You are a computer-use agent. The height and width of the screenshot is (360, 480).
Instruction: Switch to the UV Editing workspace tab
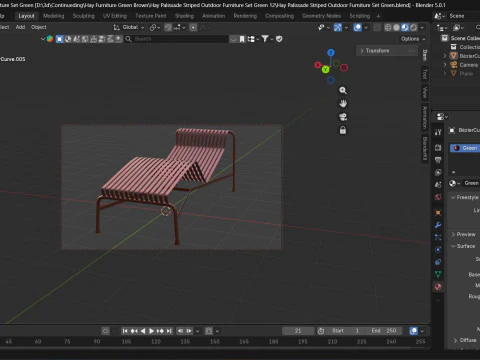[115, 16]
